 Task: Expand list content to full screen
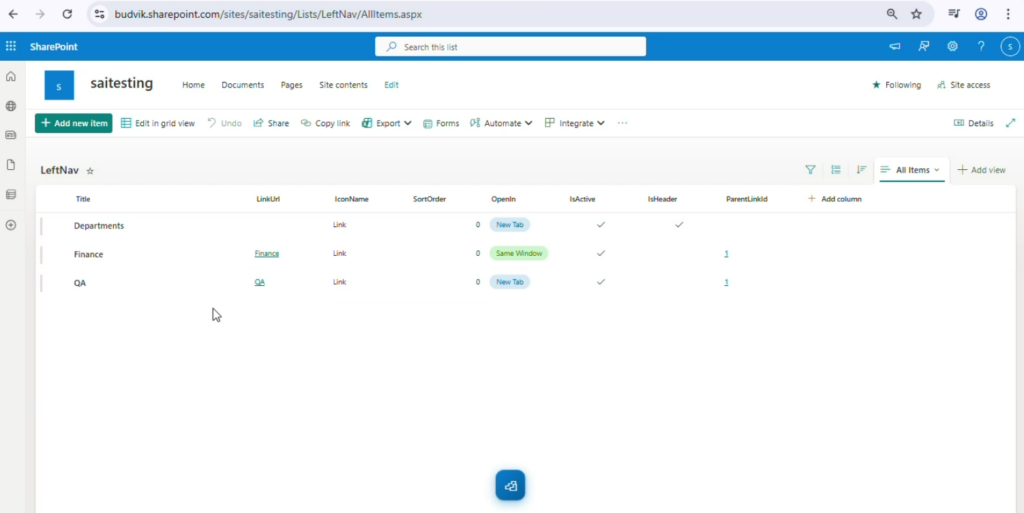pyautogui.click(x=1010, y=123)
